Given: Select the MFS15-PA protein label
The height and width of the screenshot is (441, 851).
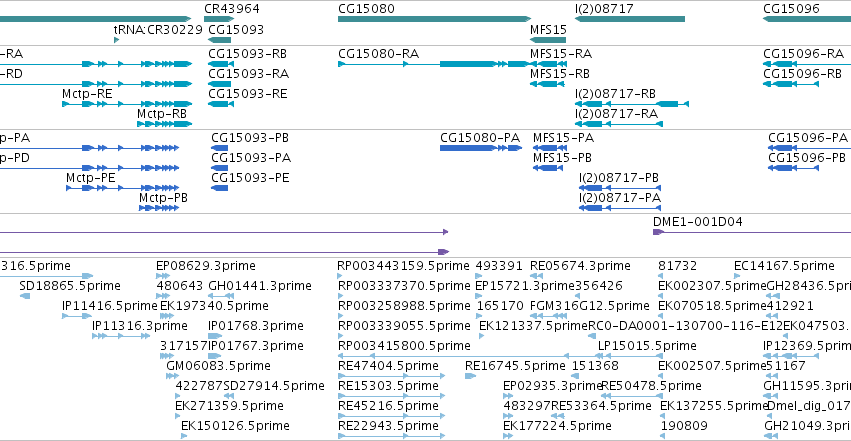Looking at the screenshot, I should pyautogui.click(x=563, y=138).
